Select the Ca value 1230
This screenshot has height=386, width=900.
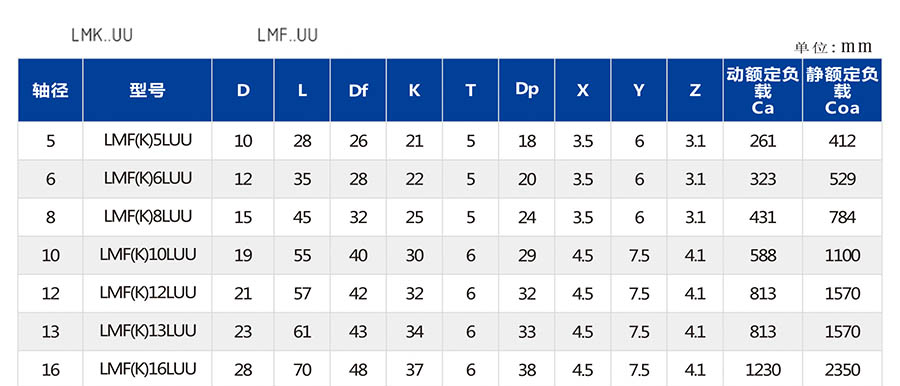pos(762,369)
